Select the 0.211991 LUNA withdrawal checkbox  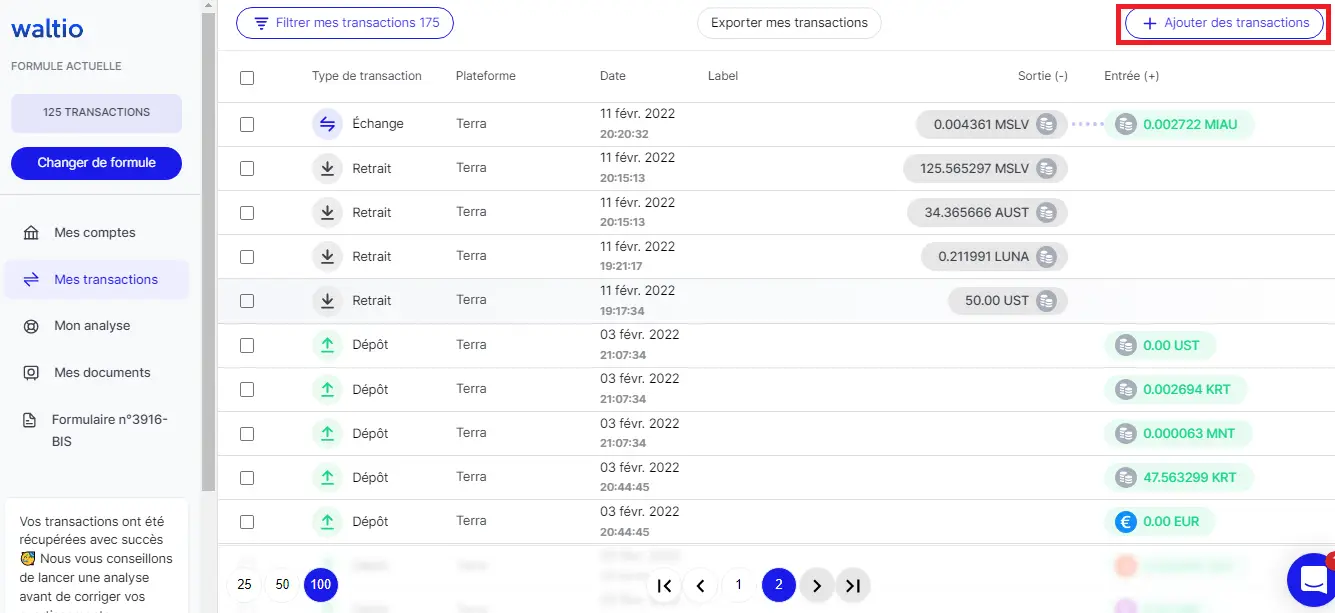click(x=247, y=256)
